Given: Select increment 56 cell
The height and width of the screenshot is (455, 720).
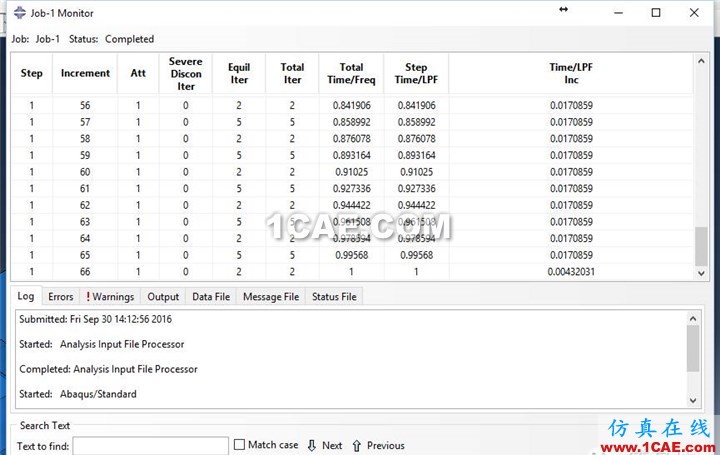Looking at the screenshot, I should pyautogui.click(x=85, y=106).
